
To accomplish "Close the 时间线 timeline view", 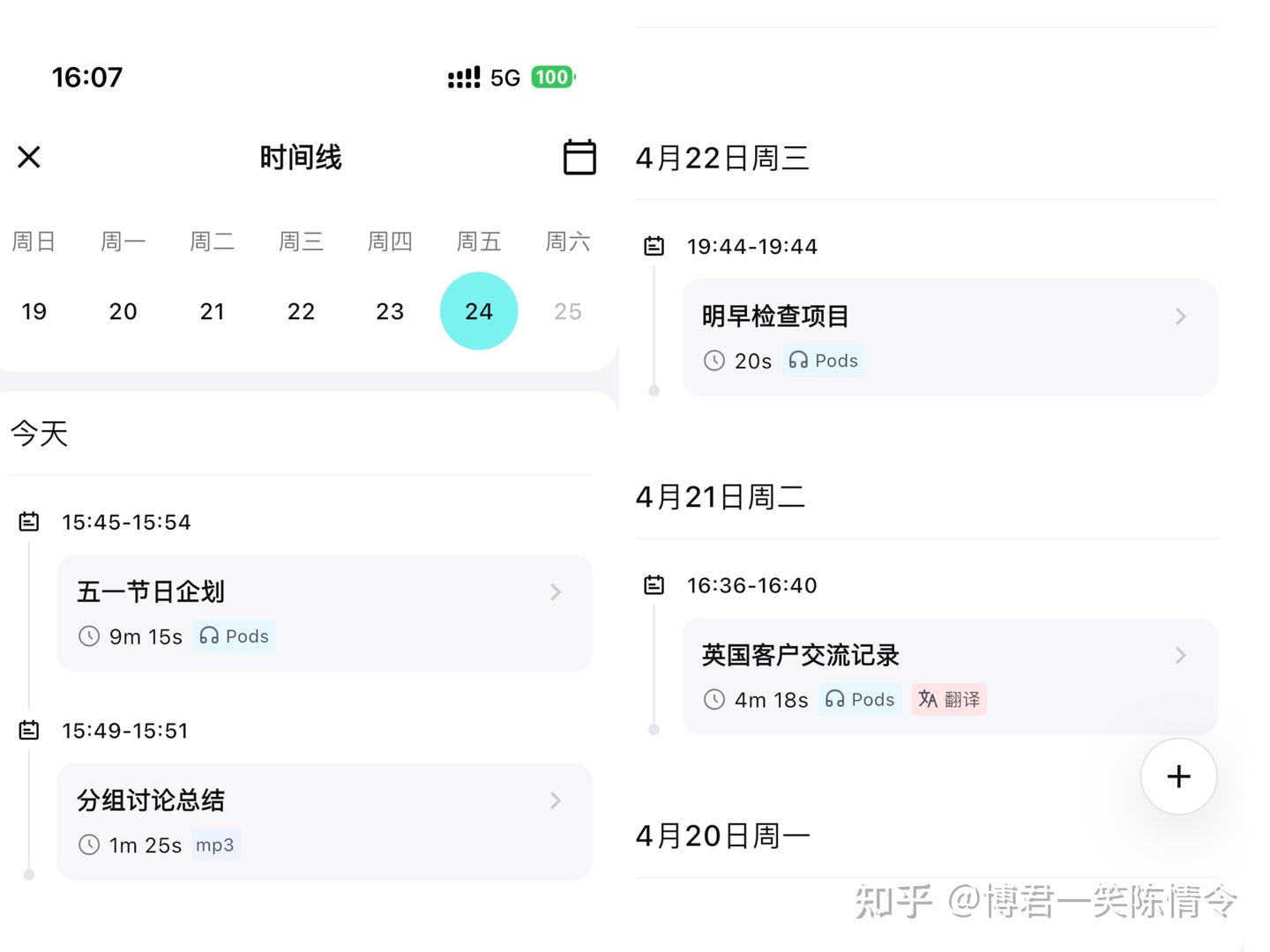I will coord(29,157).
